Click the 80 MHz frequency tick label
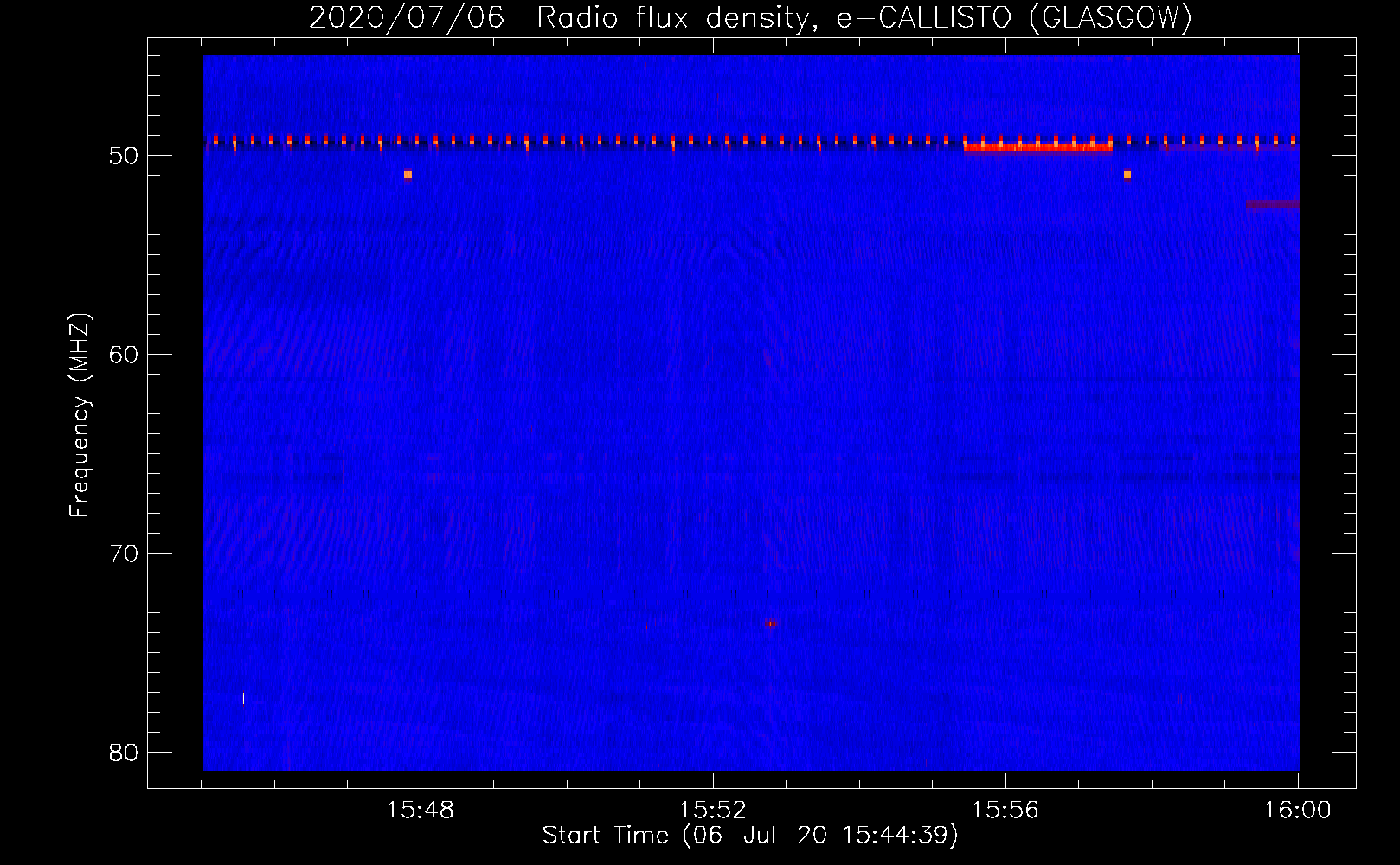 [x=124, y=753]
